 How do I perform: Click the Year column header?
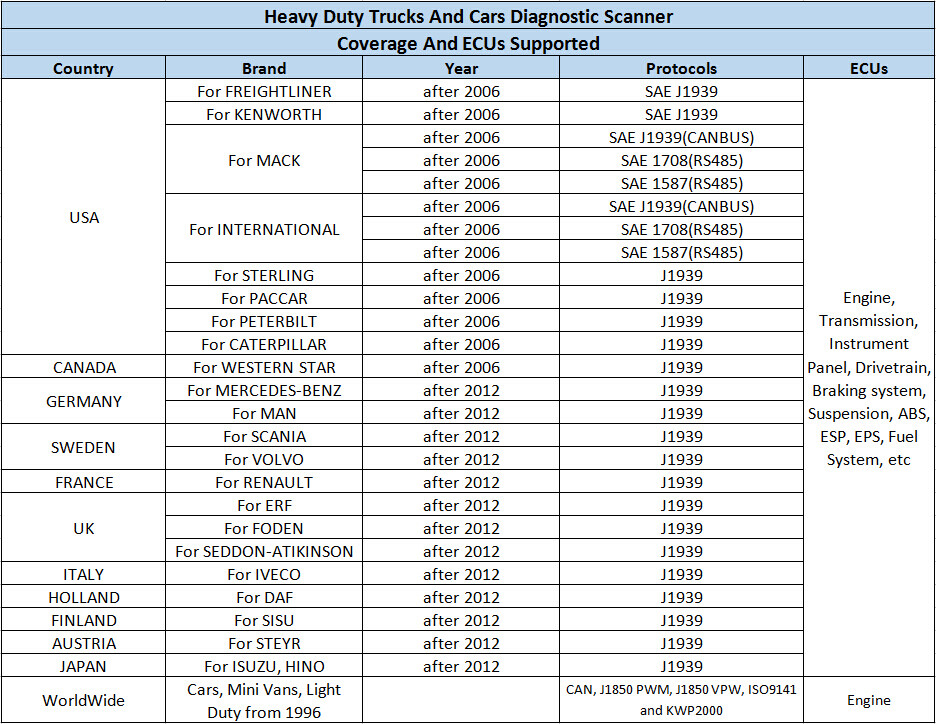pyautogui.click(x=461, y=68)
